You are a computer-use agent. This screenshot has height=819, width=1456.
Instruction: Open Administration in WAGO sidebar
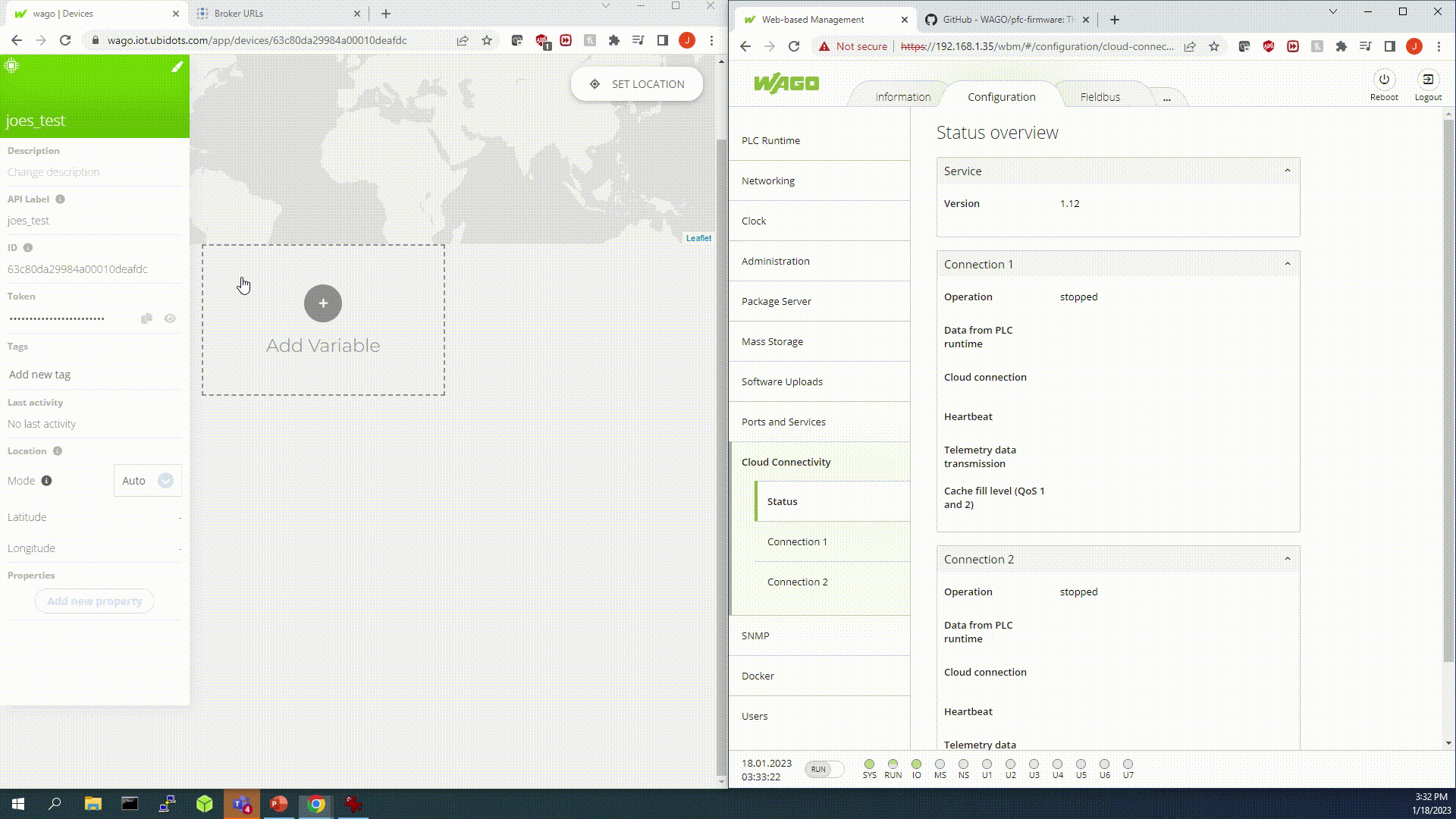tap(820, 261)
